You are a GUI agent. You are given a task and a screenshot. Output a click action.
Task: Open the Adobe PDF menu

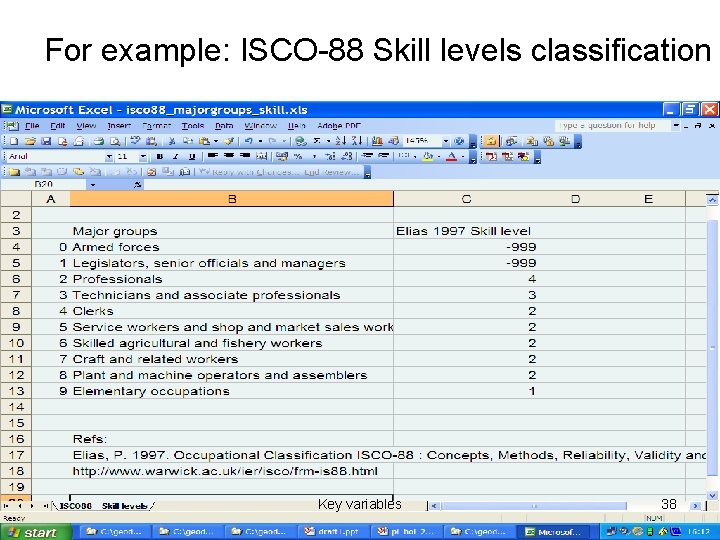click(x=339, y=125)
